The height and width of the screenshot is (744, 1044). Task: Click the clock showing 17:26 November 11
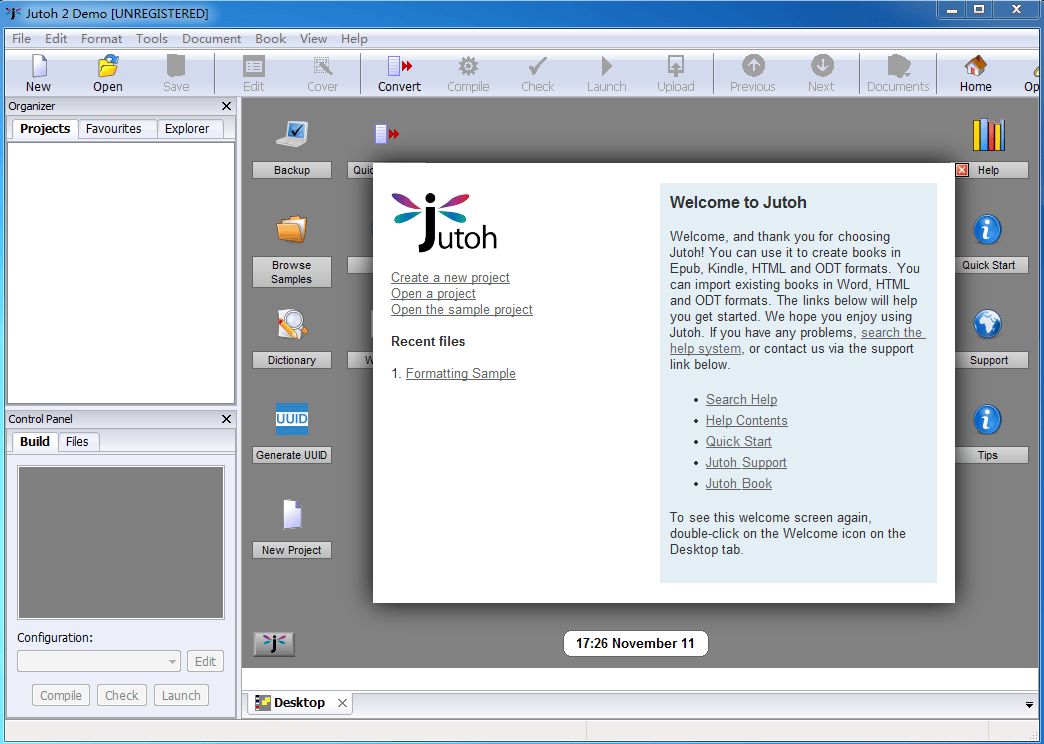tap(635, 643)
